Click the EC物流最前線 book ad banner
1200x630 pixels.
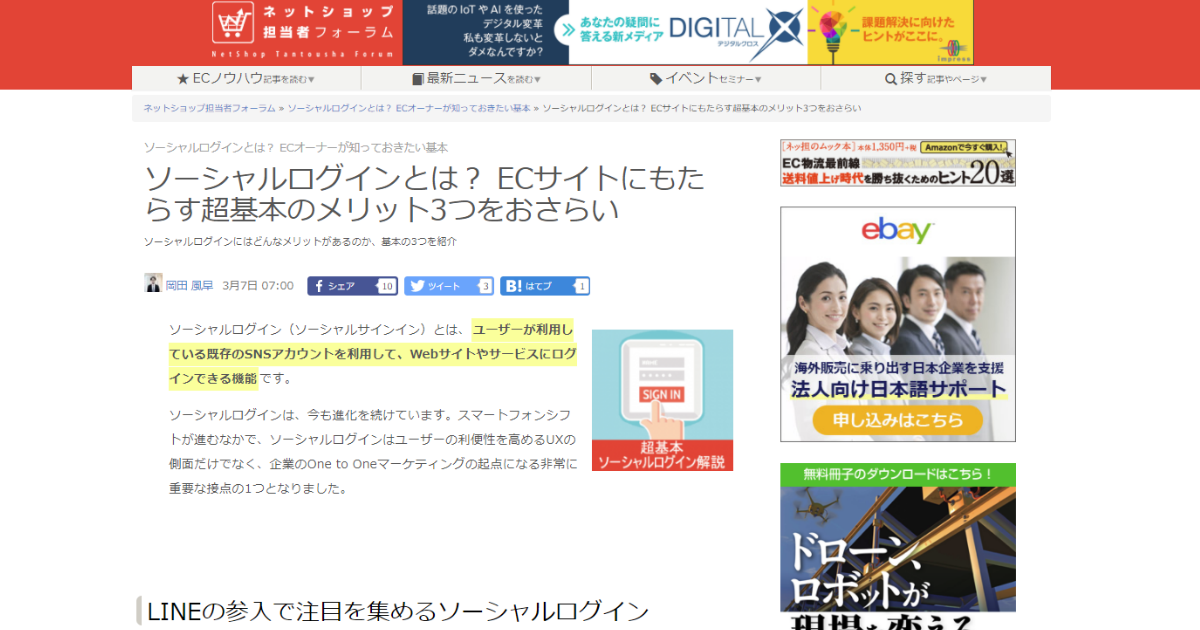coord(898,163)
